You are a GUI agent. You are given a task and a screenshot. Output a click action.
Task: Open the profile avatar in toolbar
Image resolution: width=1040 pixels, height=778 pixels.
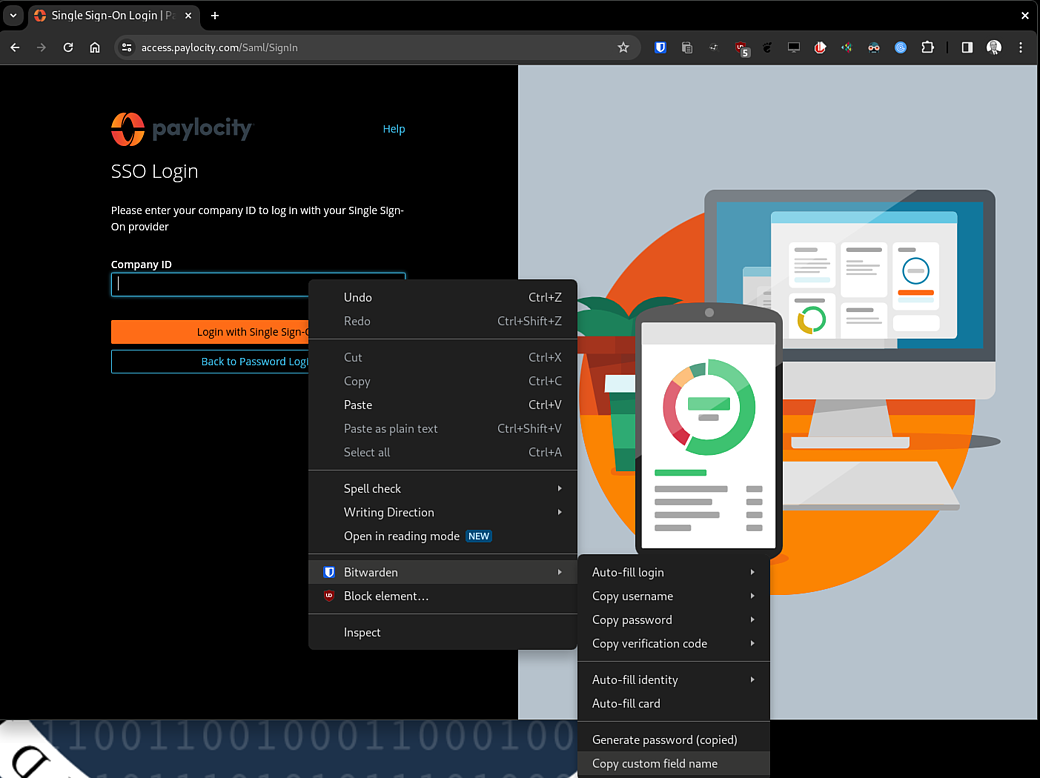[994, 47]
